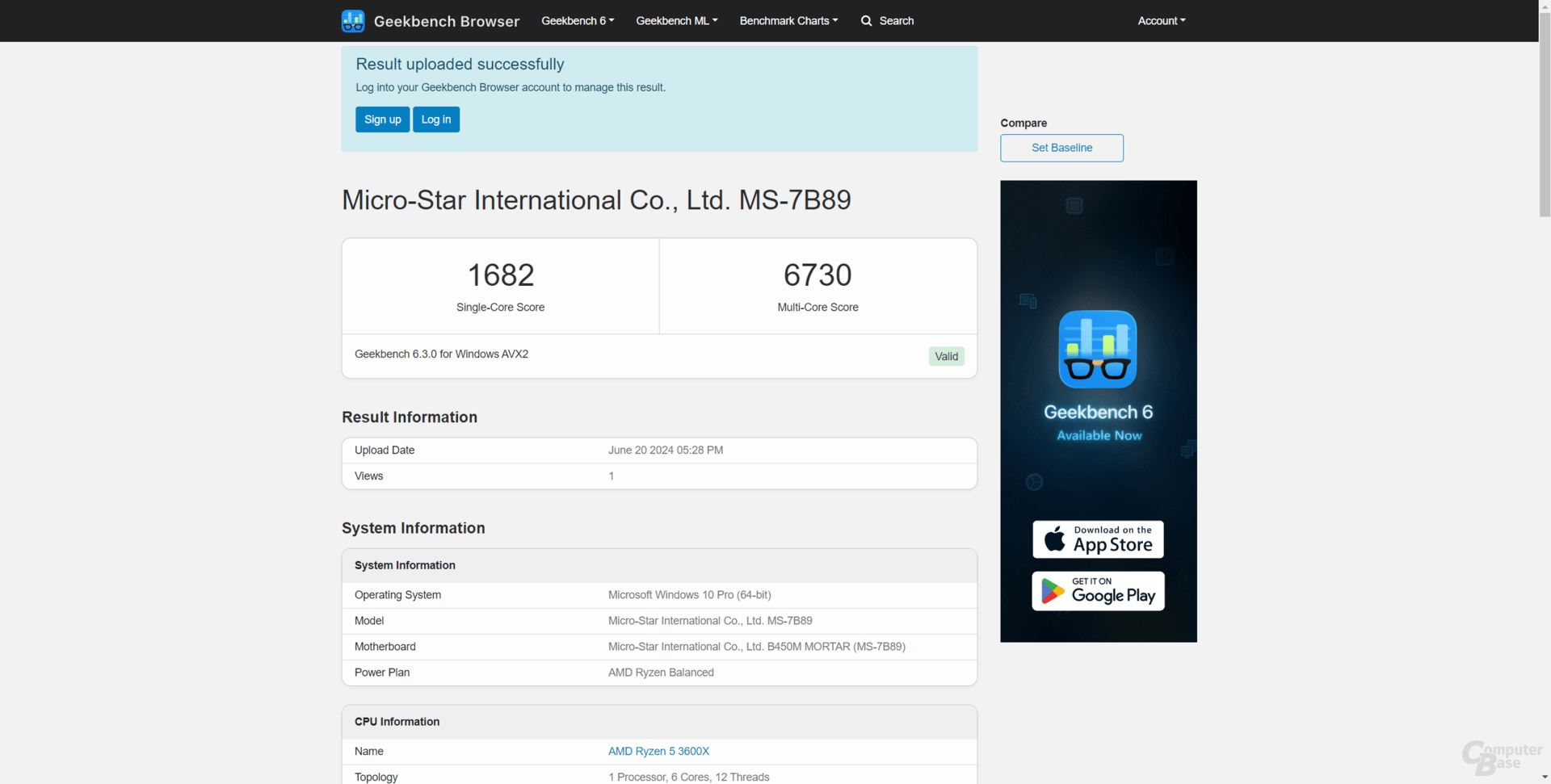Screen dimensions: 1551x784
Task: Click the scrollbar up arrow
Action: (1545, 6)
